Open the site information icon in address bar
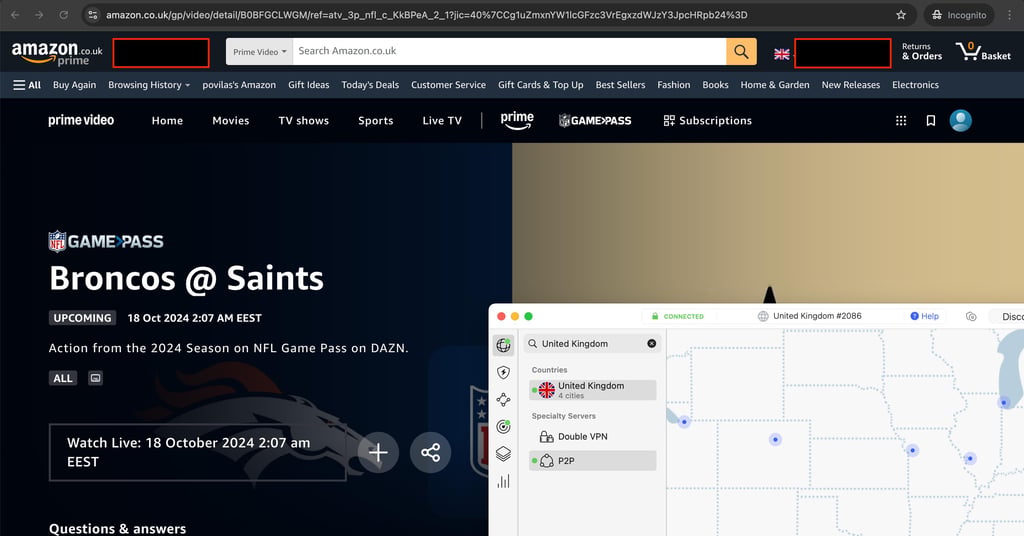1024x536 pixels. pos(93,14)
